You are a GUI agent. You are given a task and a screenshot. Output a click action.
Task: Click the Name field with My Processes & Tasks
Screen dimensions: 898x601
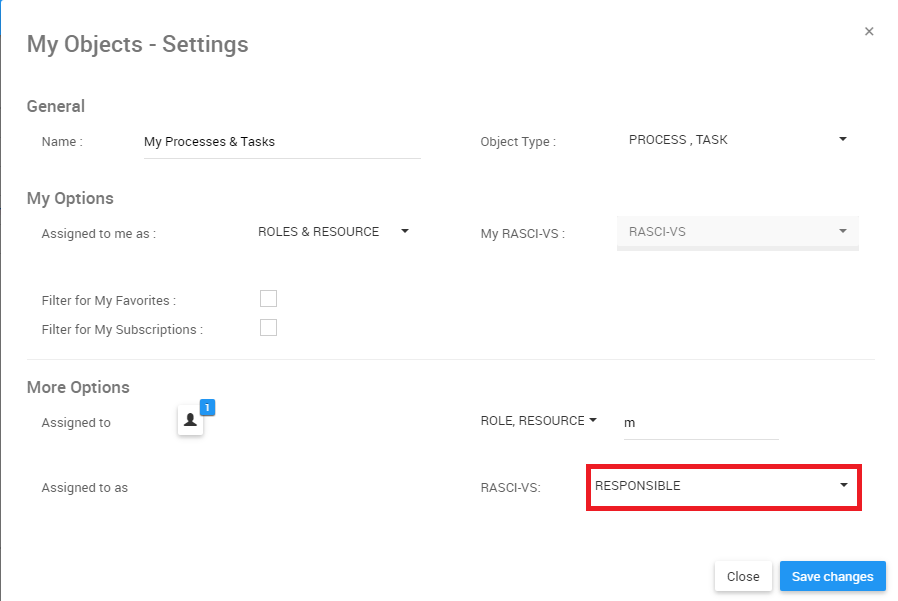[x=281, y=142]
